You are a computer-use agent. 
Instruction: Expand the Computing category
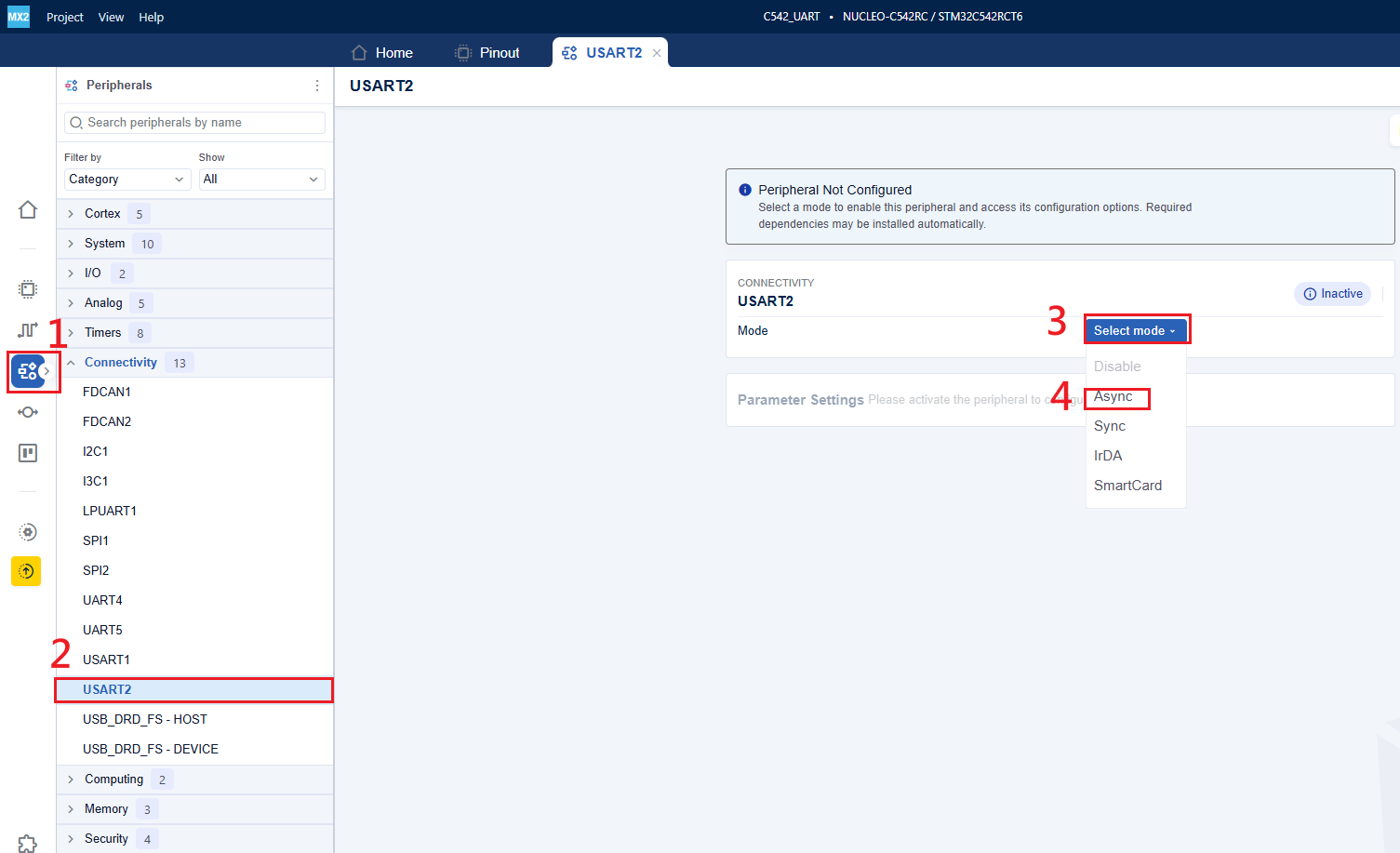pyautogui.click(x=194, y=780)
